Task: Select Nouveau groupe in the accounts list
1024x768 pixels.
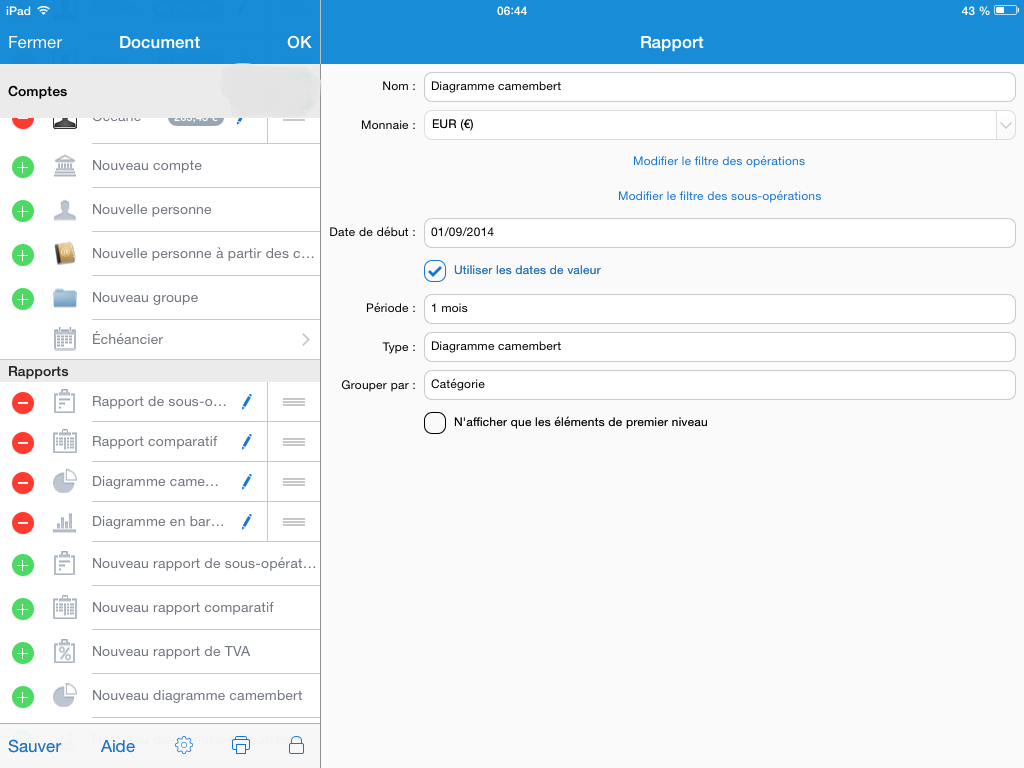Action: click(x=145, y=298)
